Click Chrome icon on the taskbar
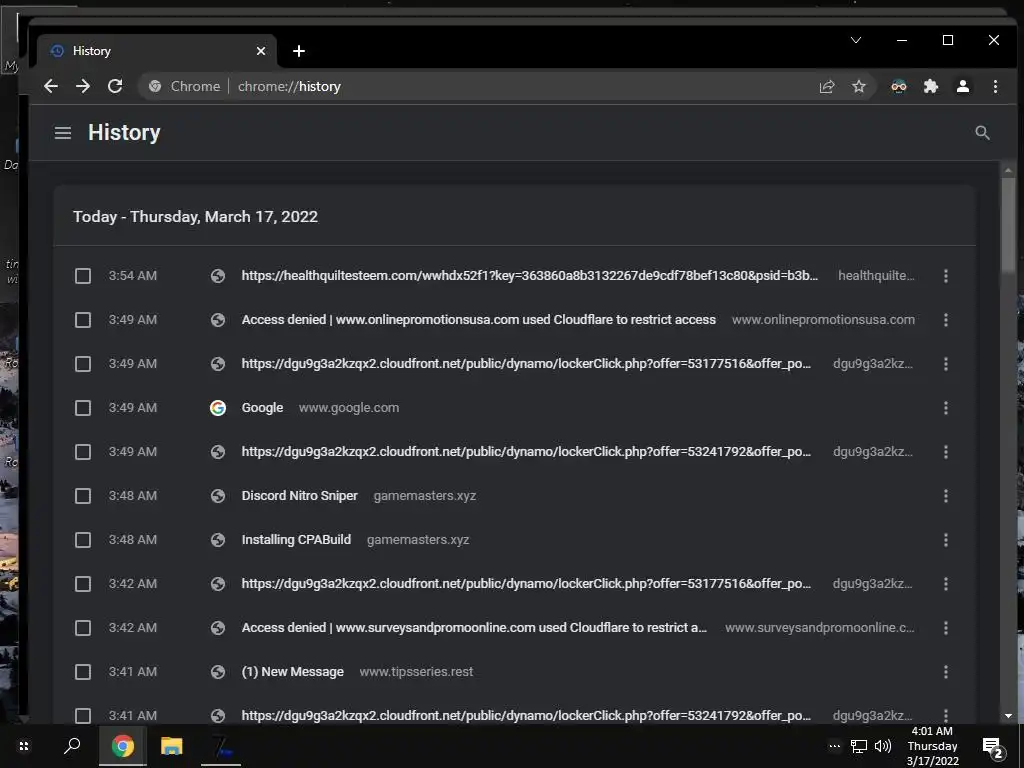Viewport: 1024px width, 768px height. pos(122,746)
